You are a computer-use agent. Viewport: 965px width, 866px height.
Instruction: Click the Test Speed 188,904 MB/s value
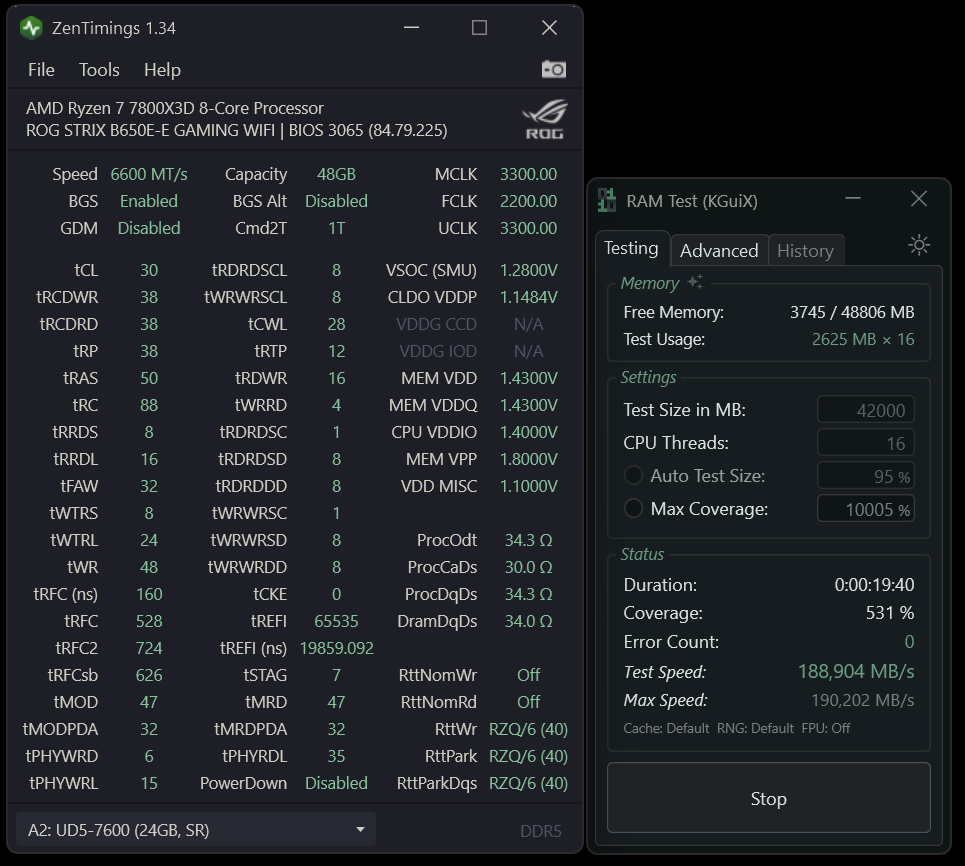pyautogui.click(x=856, y=671)
